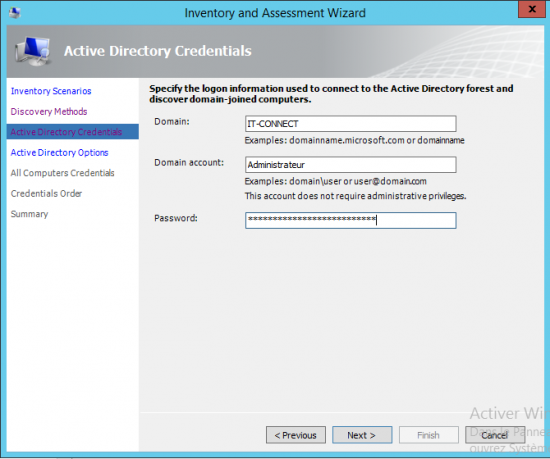Image resolution: width=550 pixels, height=459 pixels.
Task: Cancel the wizard
Action: point(495,435)
